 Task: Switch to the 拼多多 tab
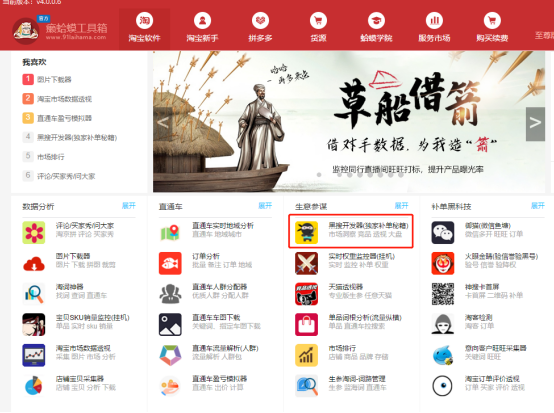coord(260,28)
